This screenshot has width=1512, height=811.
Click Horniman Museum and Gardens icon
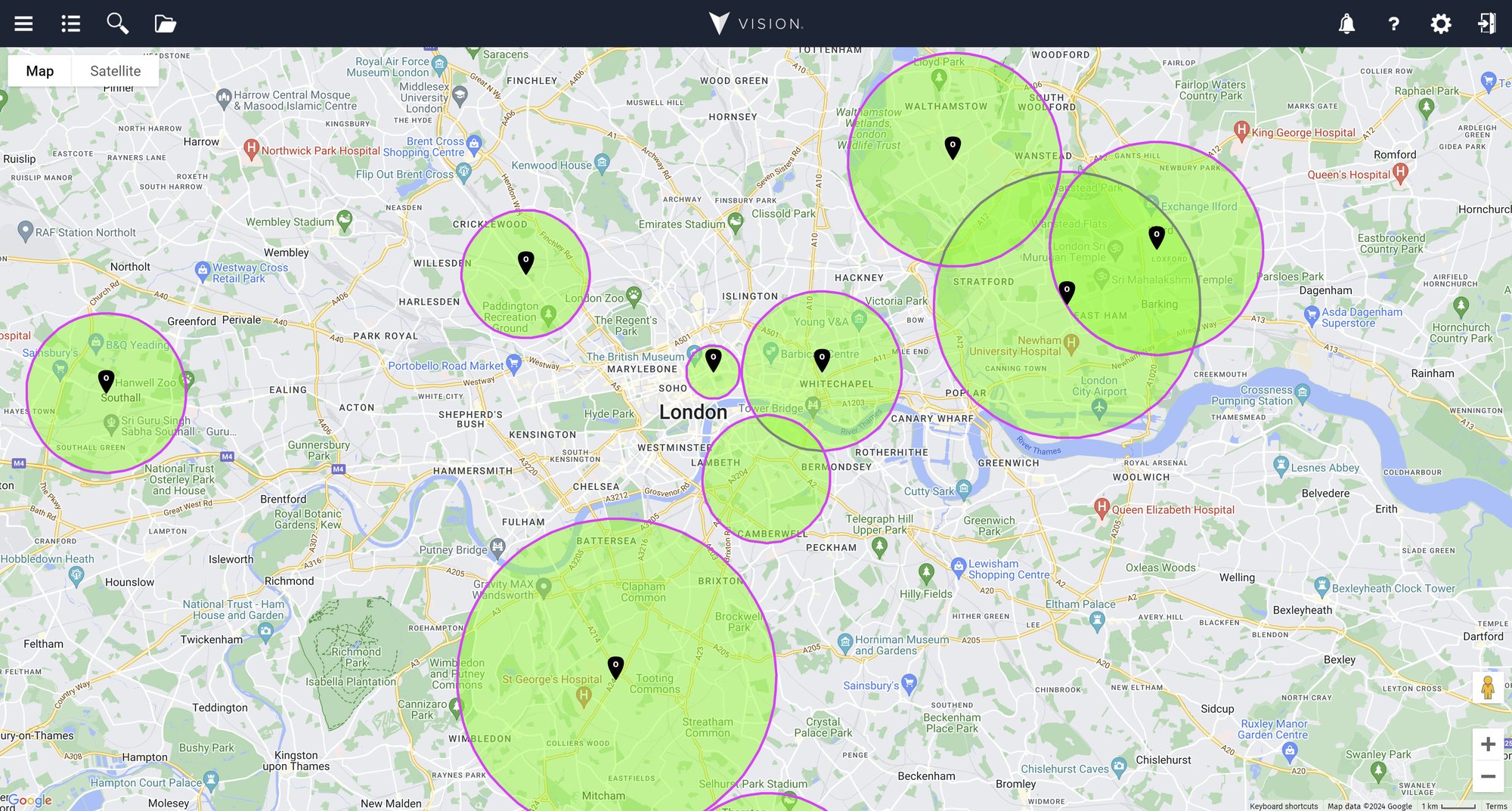(845, 643)
